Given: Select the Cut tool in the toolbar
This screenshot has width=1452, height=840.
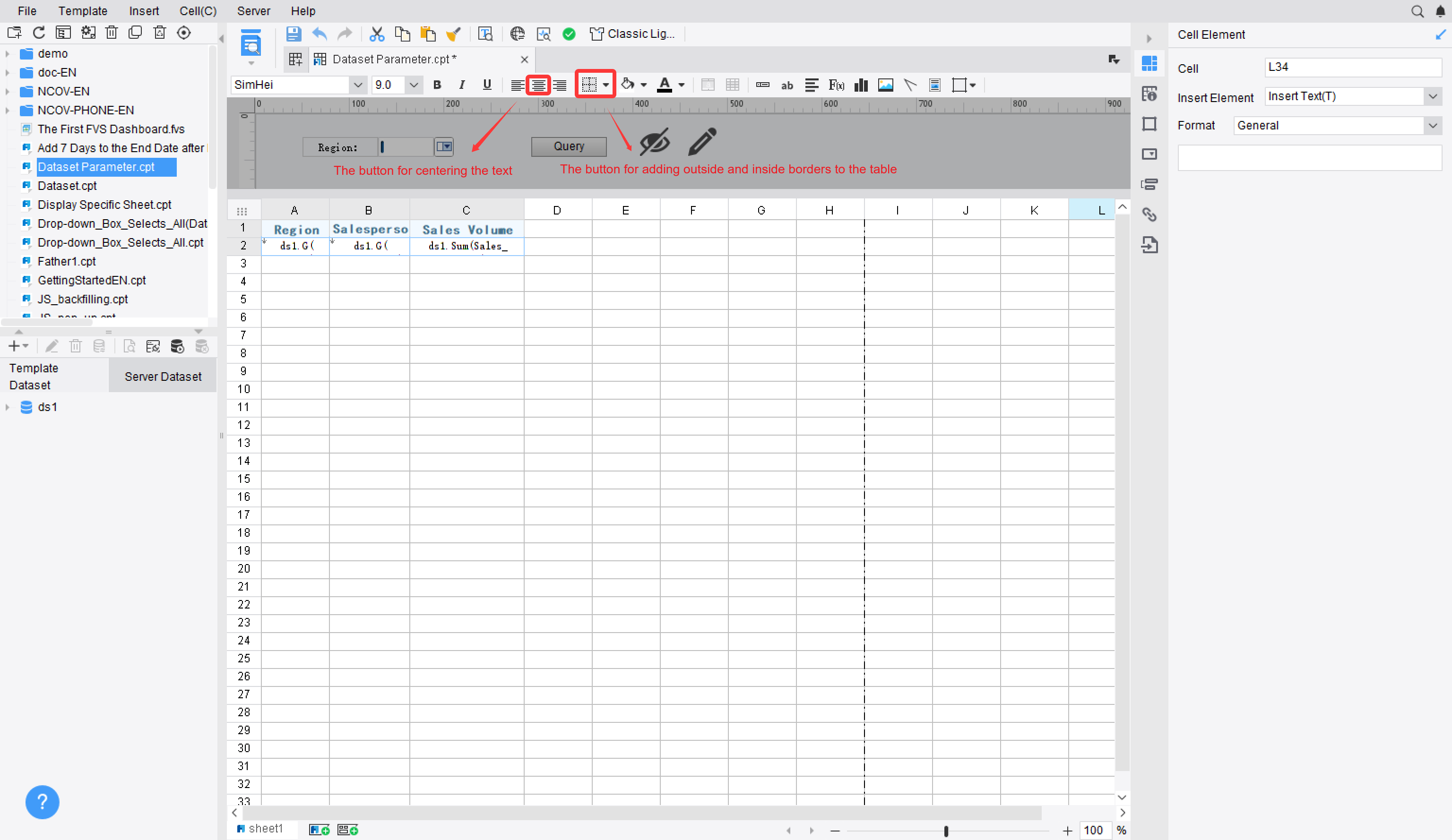Looking at the screenshot, I should pos(377,34).
